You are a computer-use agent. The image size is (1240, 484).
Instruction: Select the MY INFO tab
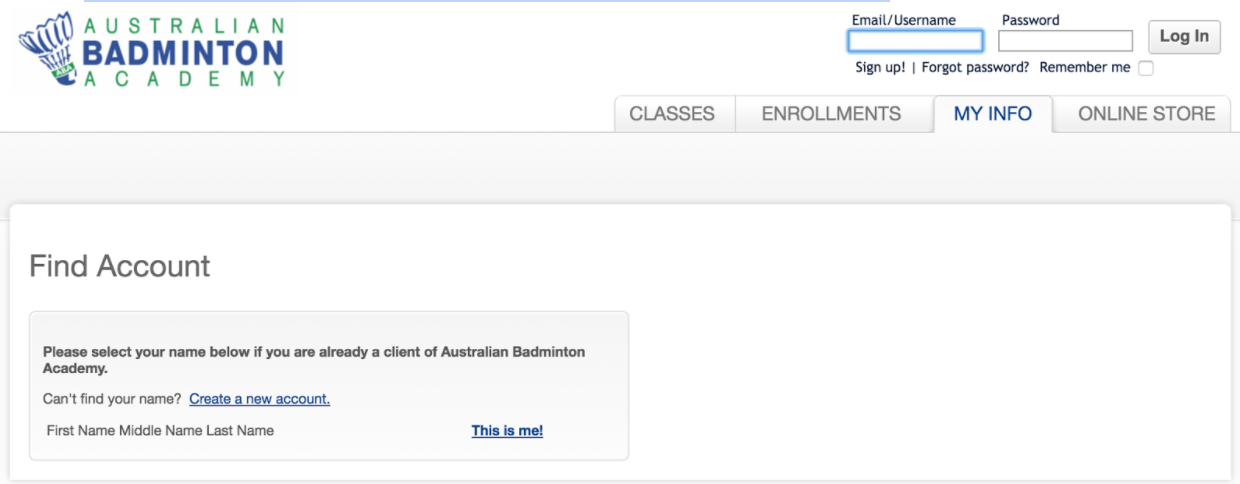tap(993, 114)
